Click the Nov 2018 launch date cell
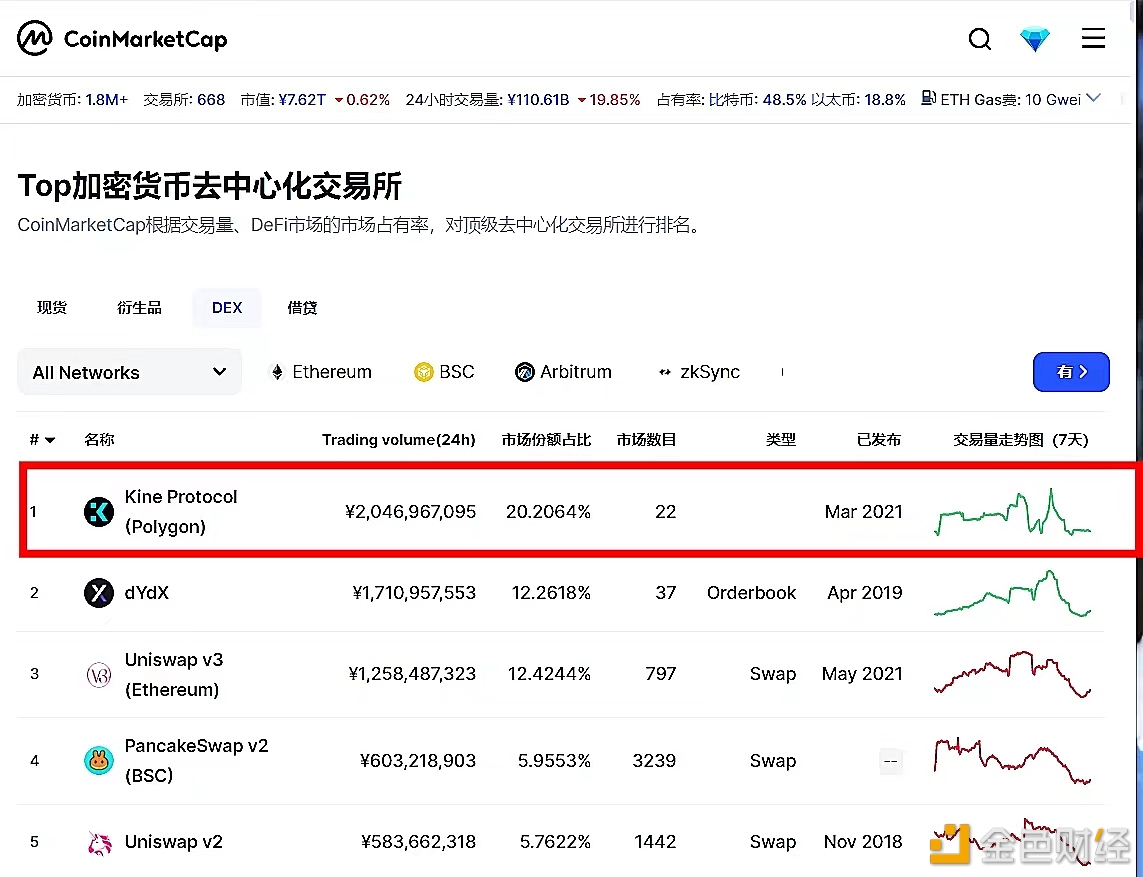This screenshot has height=877, width=1143. coord(863,842)
